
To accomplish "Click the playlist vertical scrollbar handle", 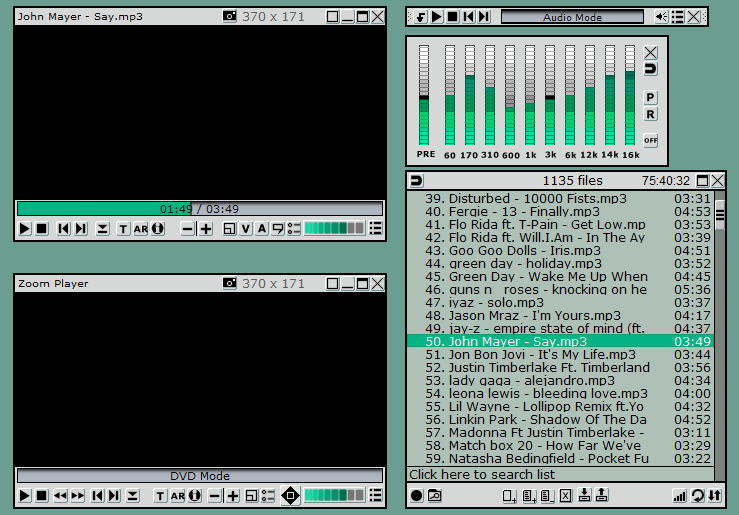I will (x=720, y=215).
